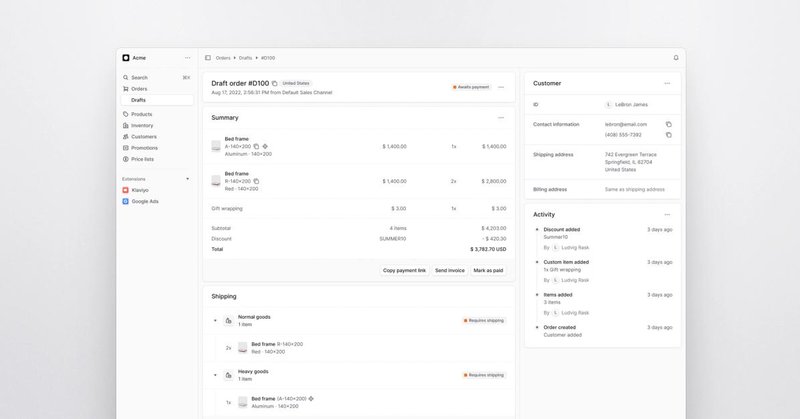Click the Red bed frame thumbnail in Summary

(216, 181)
